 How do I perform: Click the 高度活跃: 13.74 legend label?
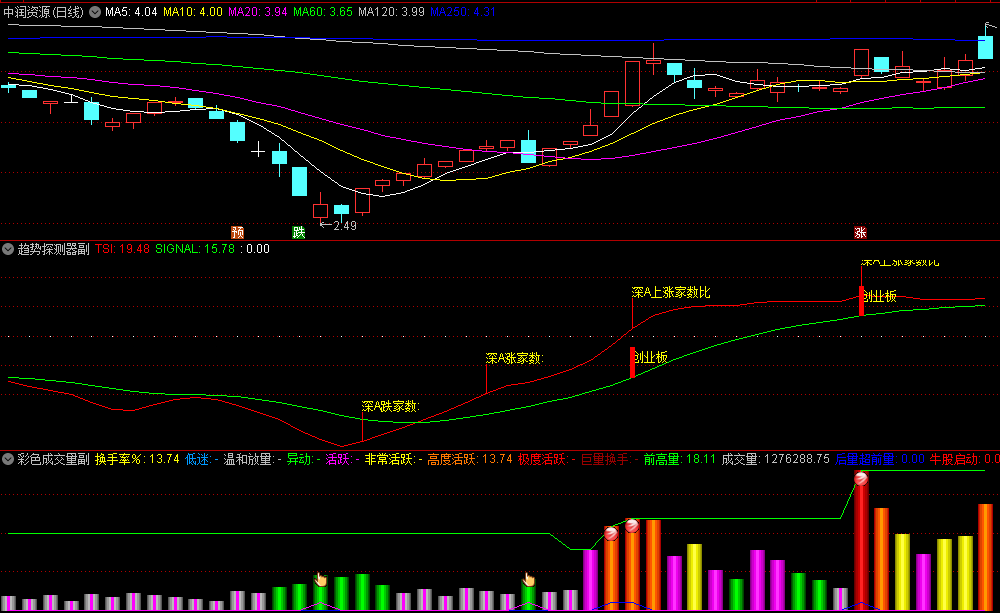(470, 459)
